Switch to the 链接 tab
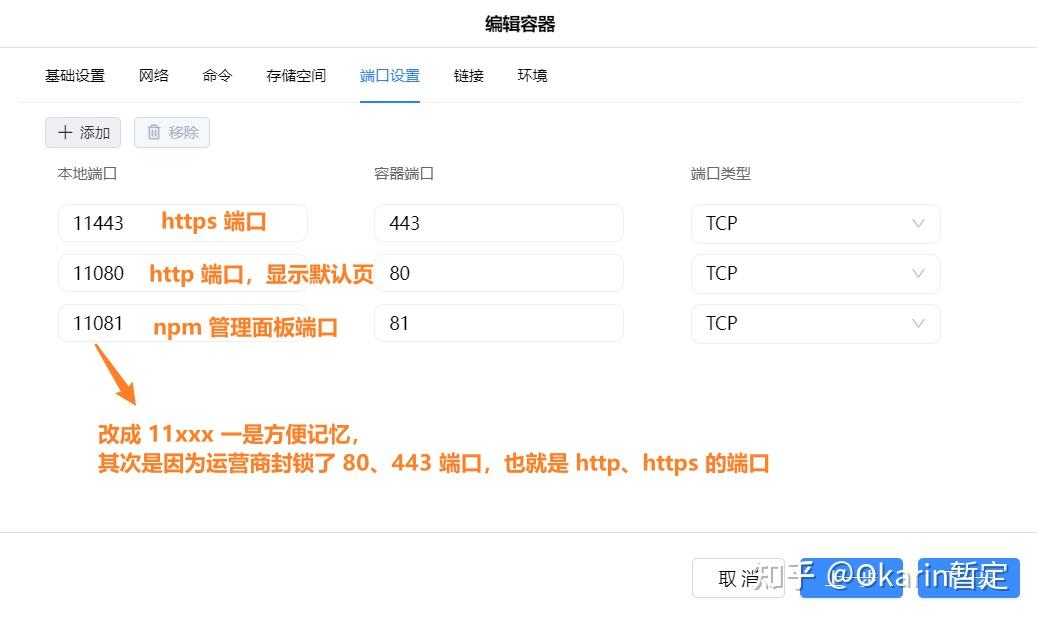The height and width of the screenshot is (620, 1037). (467, 75)
